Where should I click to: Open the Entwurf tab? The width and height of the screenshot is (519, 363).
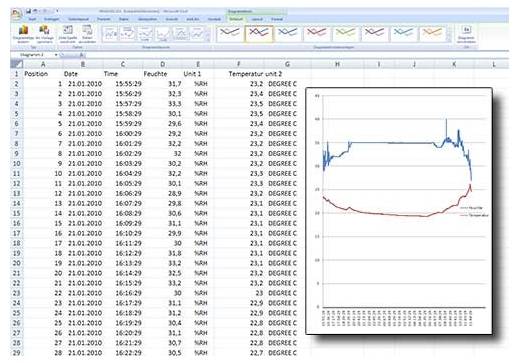point(236,19)
